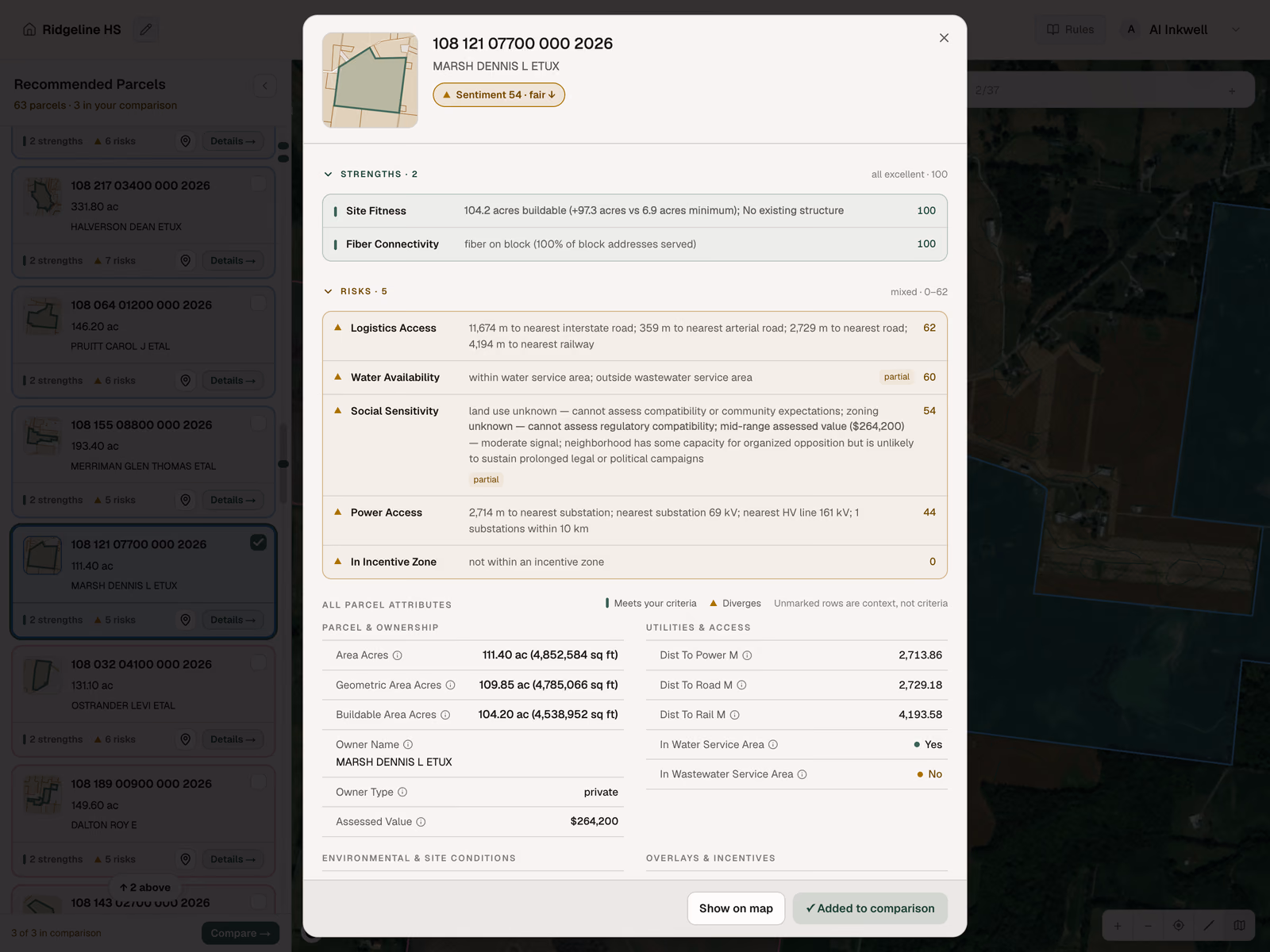Screen dimensions: 1270x952
Task: Open Details for parcel 108 155 08800 000 2026
Action: (x=233, y=500)
